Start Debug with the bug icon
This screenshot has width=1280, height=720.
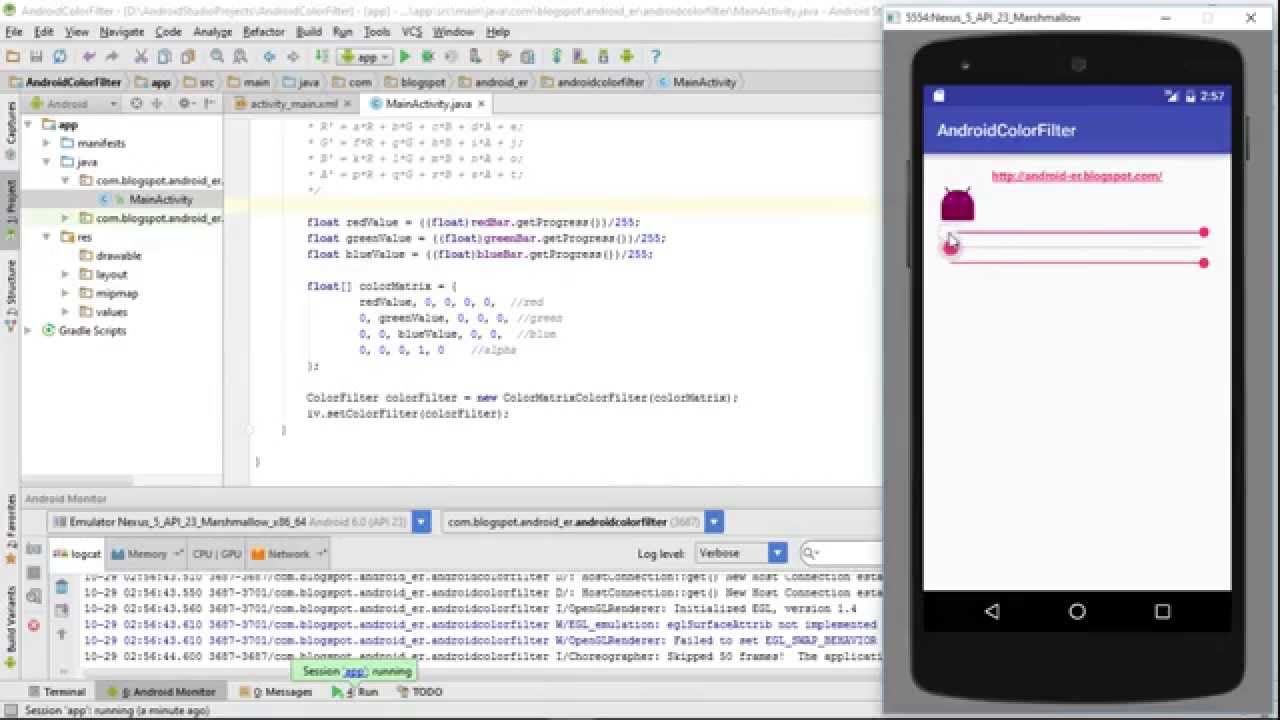tap(429, 57)
